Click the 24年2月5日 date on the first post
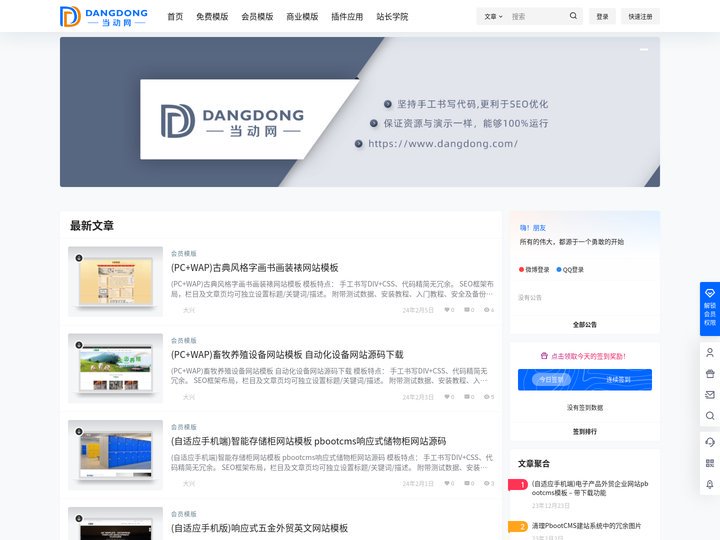The height and width of the screenshot is (540, 720). pyautogui.click(x=418, y=310)
